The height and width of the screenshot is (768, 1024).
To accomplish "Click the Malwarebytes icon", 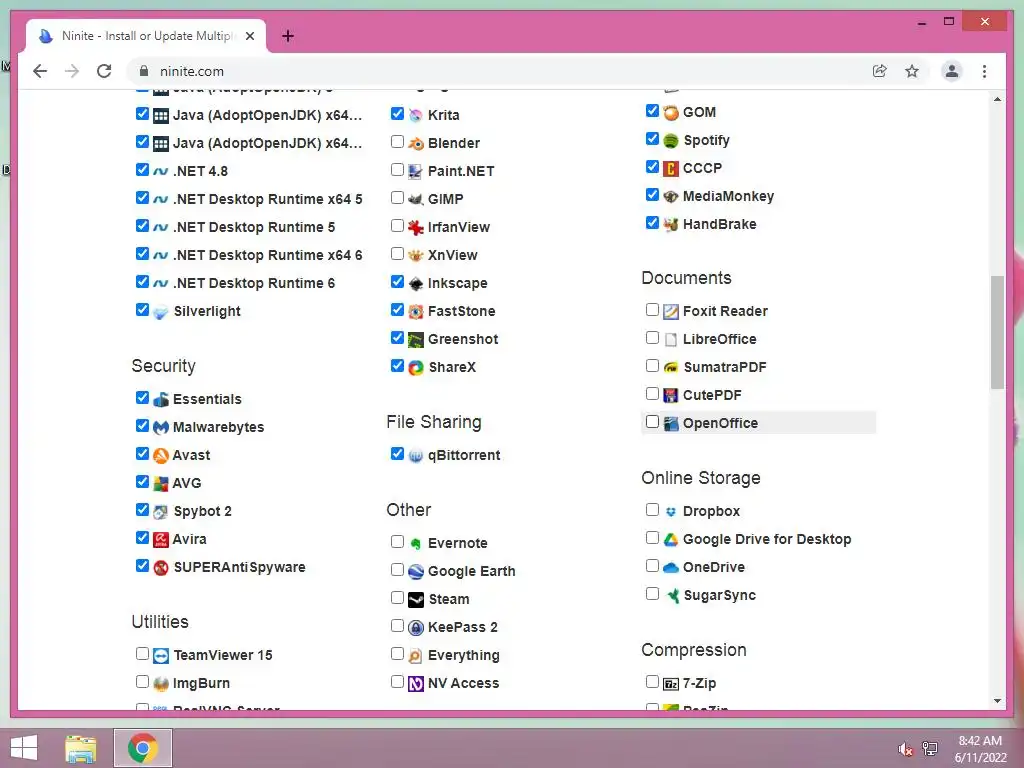I will pos(161,428).
